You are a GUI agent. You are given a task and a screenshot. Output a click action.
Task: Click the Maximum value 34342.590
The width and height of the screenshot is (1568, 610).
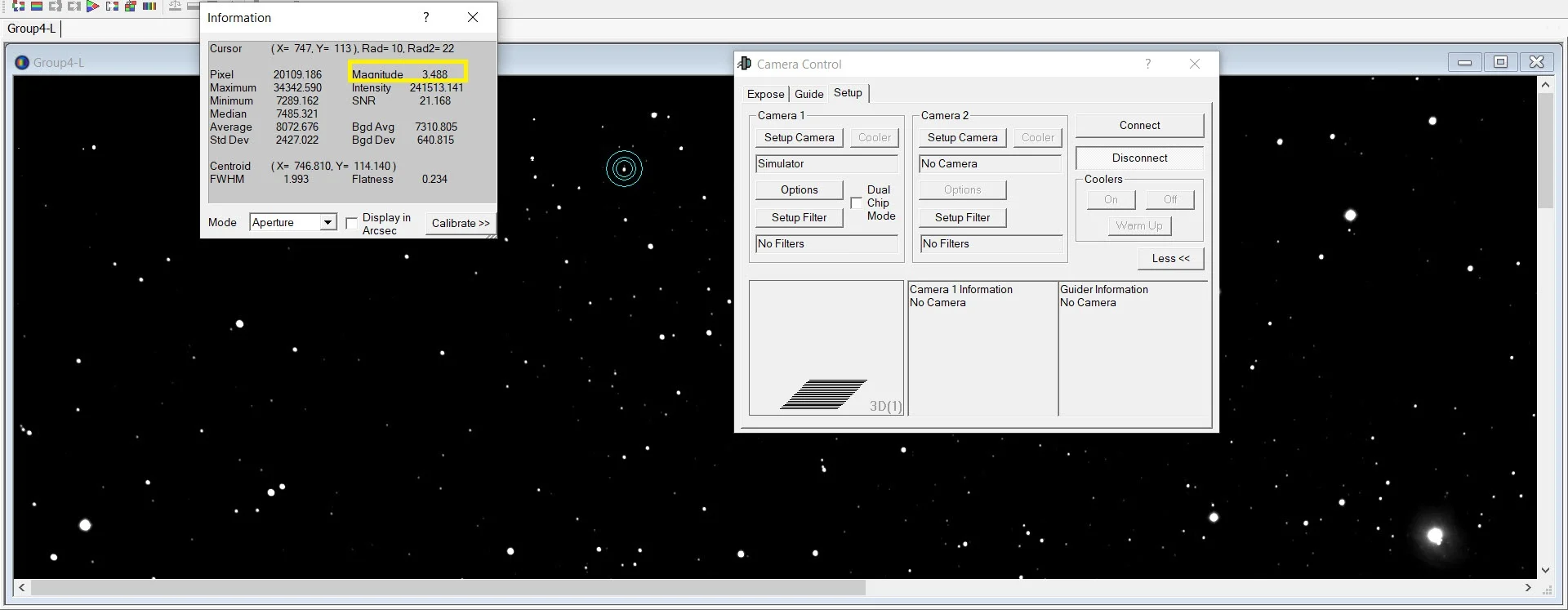297,87
